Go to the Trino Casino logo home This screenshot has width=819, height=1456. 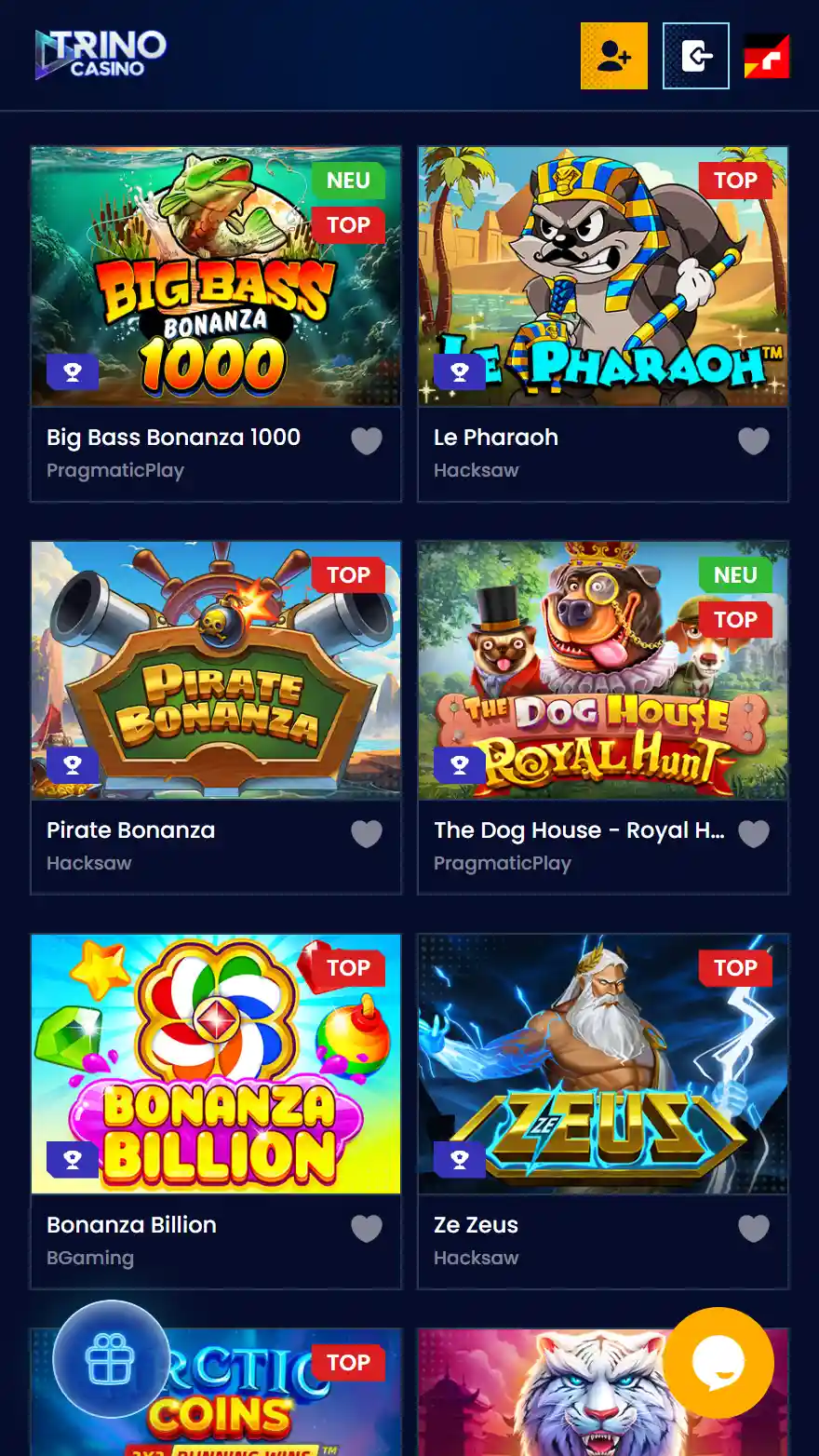[x=101, y=54]
